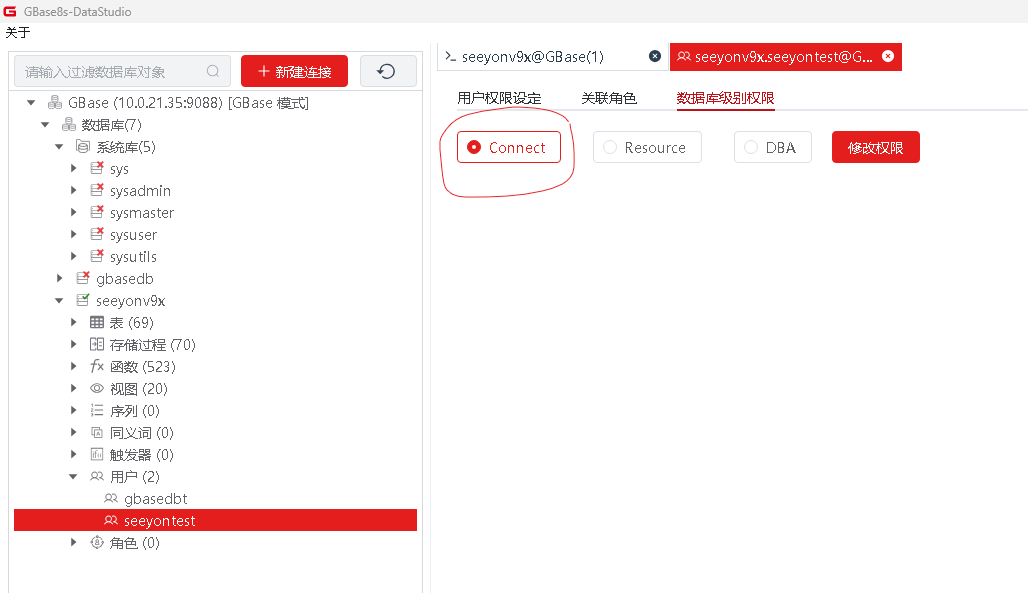Switch to the 数据库级别权限 tab
1028x593 pixels.
(x=725, y=98)
